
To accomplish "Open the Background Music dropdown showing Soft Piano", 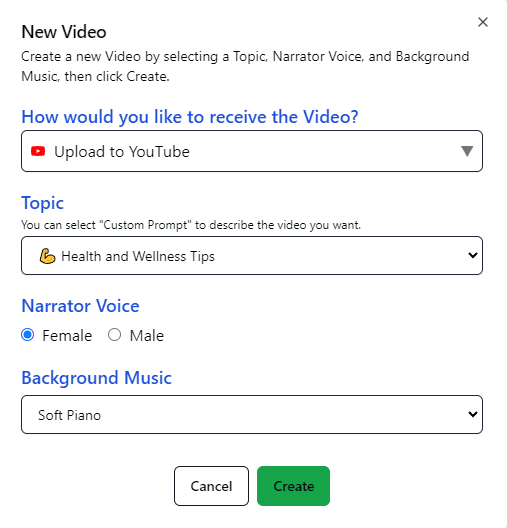I will [252, 415].
